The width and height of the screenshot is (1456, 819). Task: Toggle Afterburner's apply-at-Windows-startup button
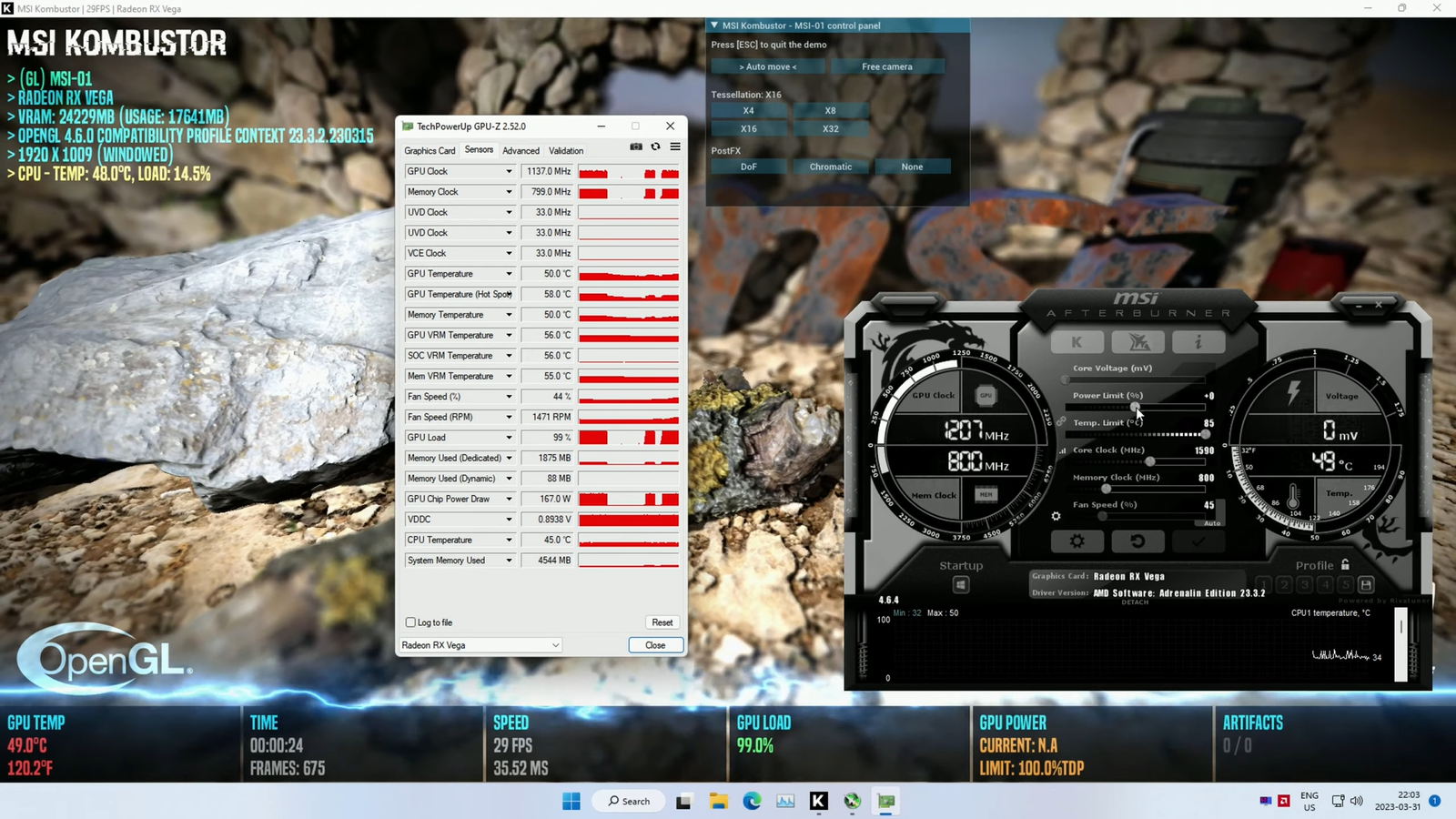961,585
